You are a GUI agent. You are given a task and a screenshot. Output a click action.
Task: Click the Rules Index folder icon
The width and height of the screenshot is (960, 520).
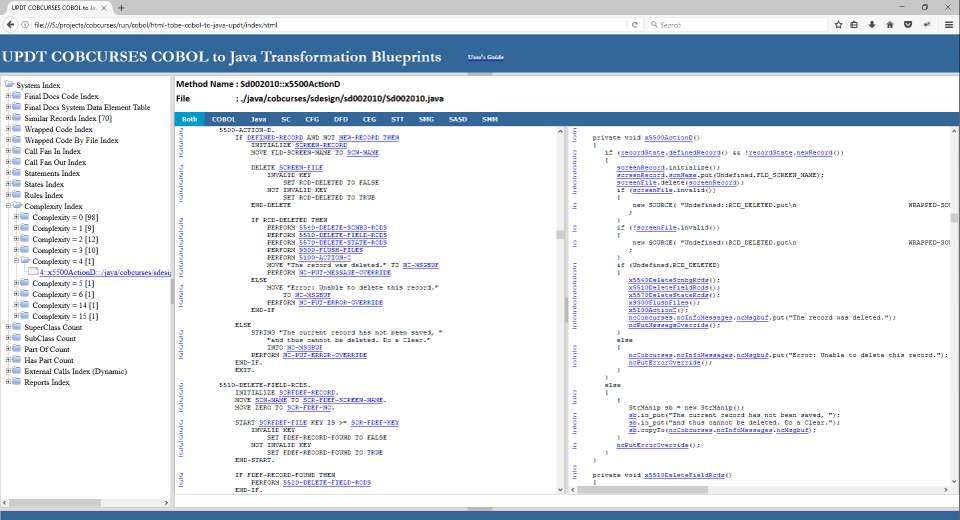click(18, 195)
